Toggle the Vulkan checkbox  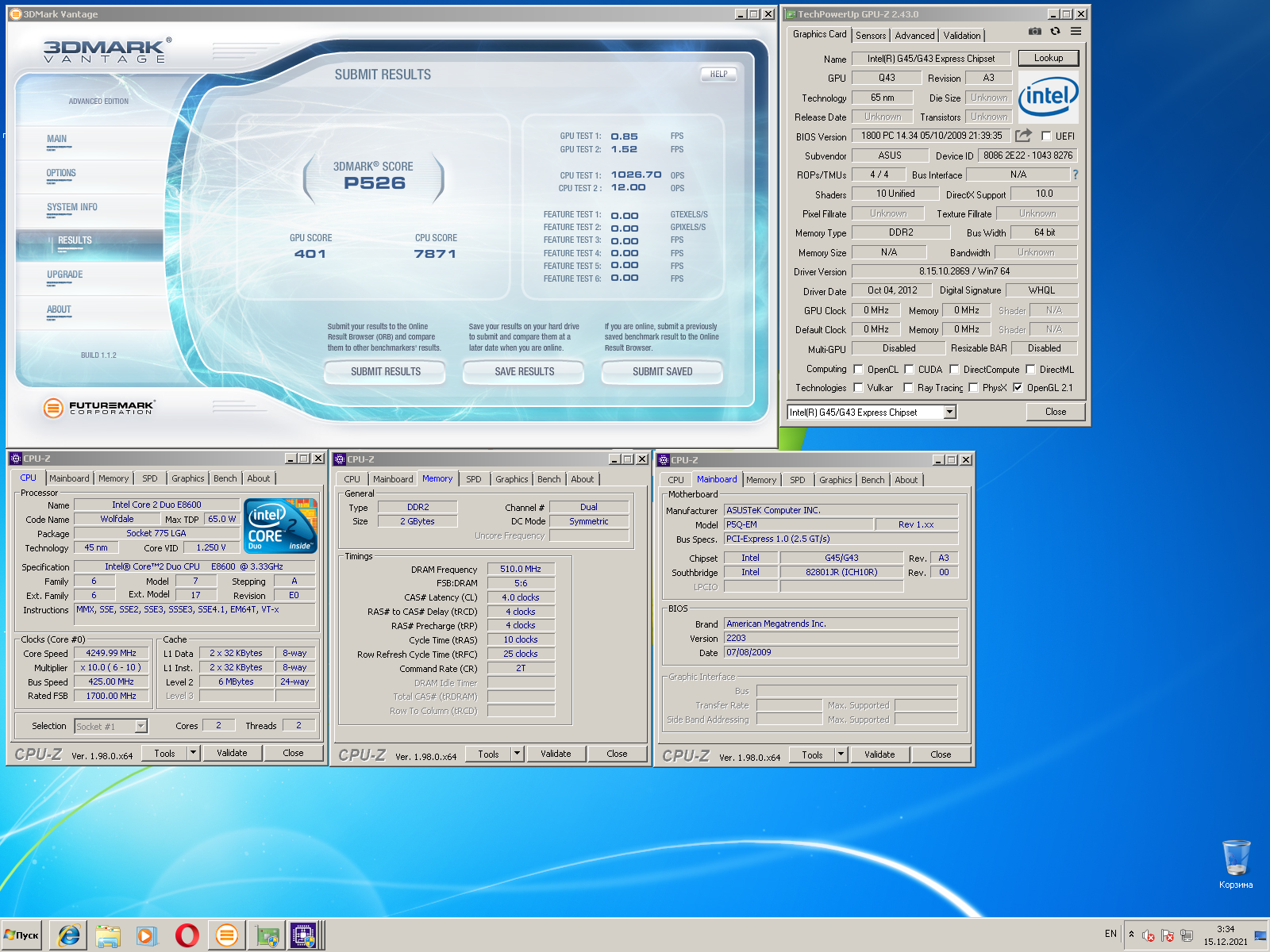click(858, 387)
